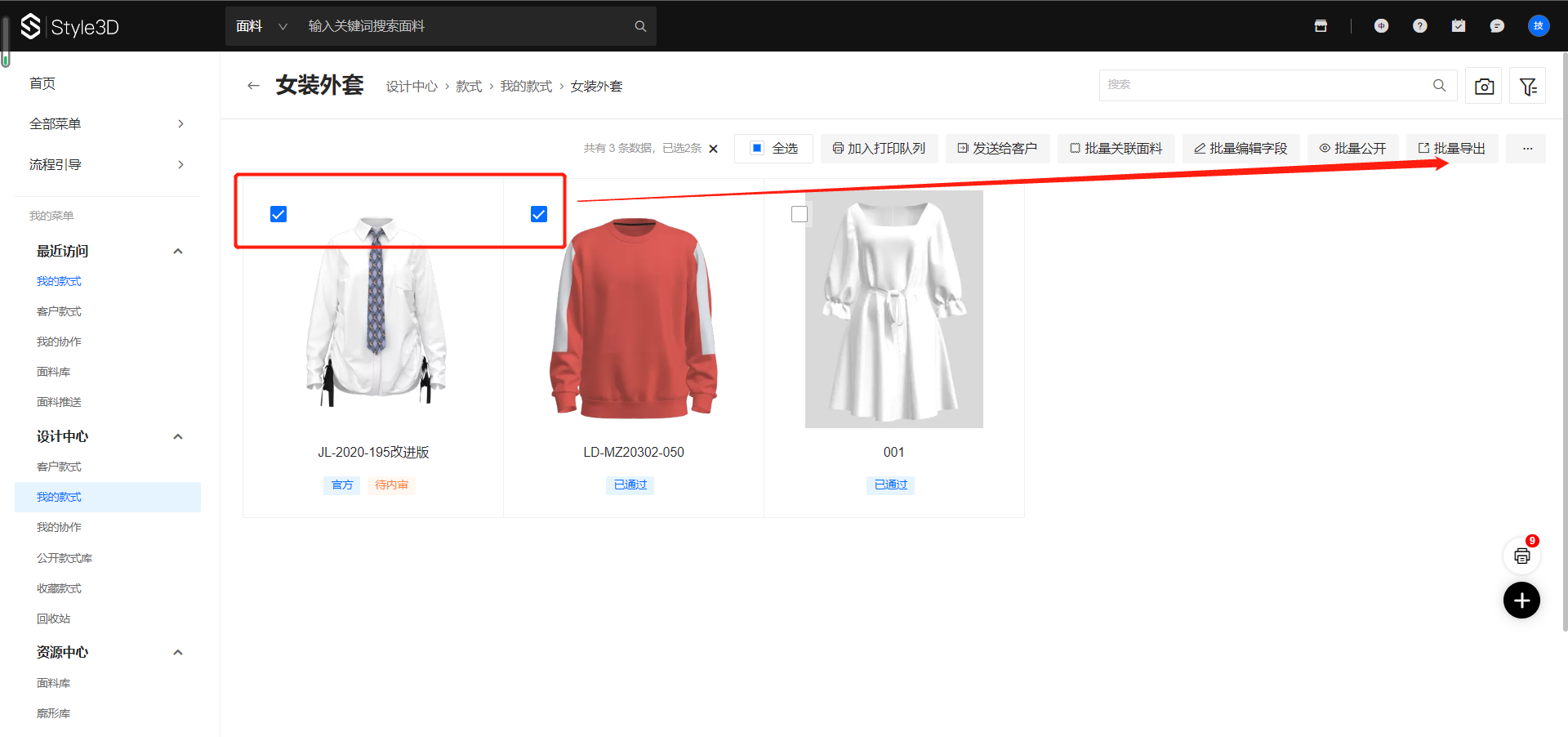Screen dimensions: 1568x737
Task: Click the back arrow beside 女装外套
Action: 253,86
